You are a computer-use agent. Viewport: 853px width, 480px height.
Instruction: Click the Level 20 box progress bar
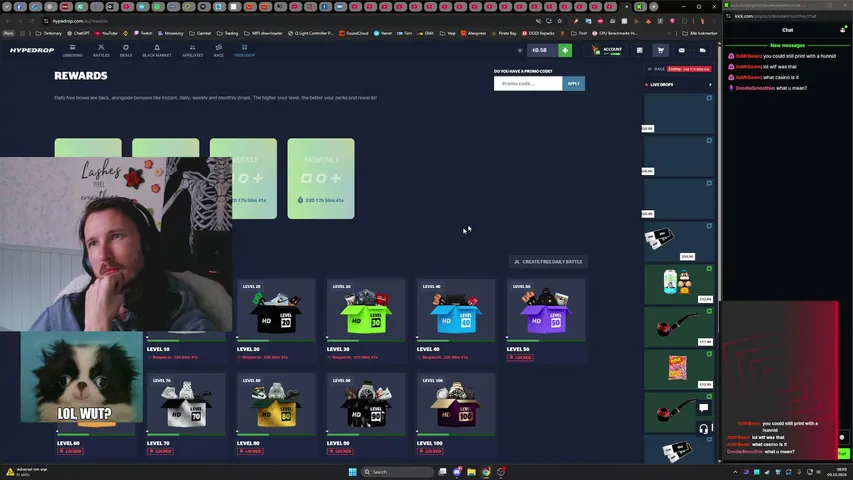click(x=276, y=341)
